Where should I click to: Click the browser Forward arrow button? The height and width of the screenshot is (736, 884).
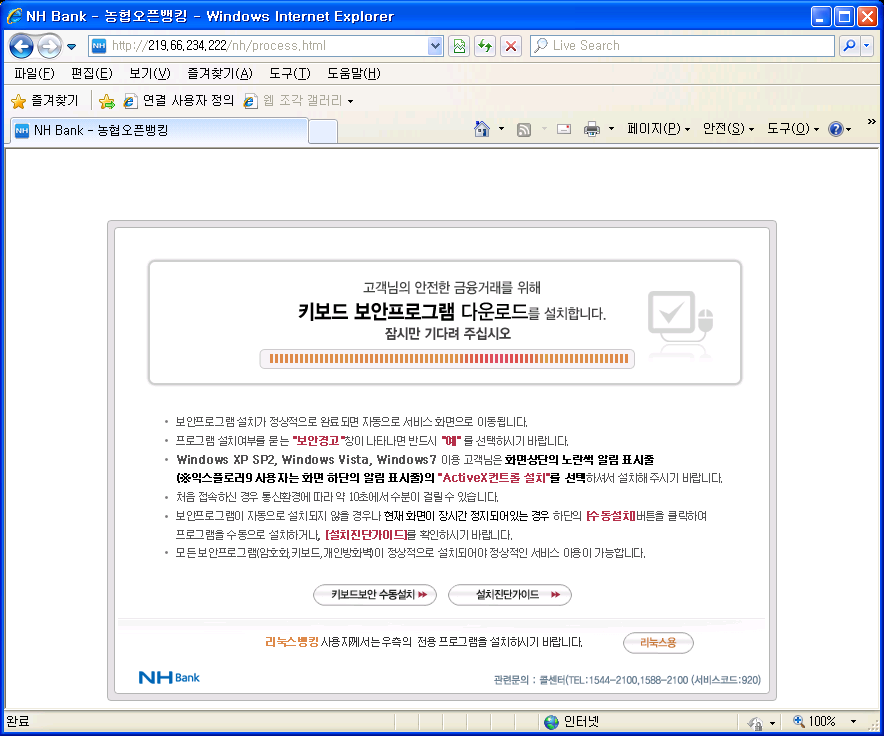pyautogui.click(x=50, y=46)
